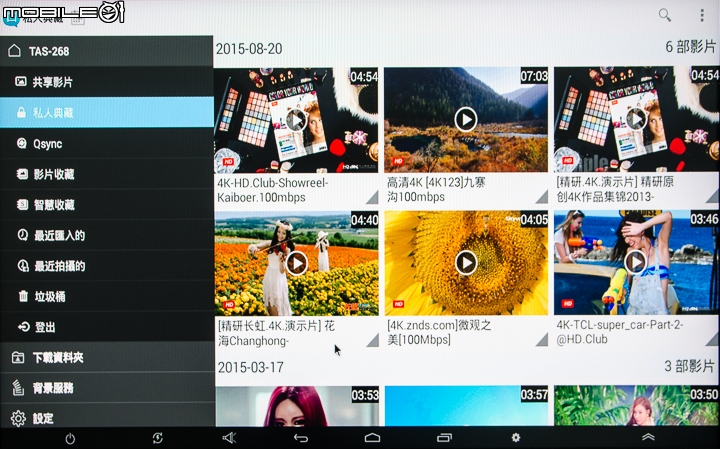Select TAS-268 home entry
Viewport: 720px width, 449px height.
coord(107,51)
